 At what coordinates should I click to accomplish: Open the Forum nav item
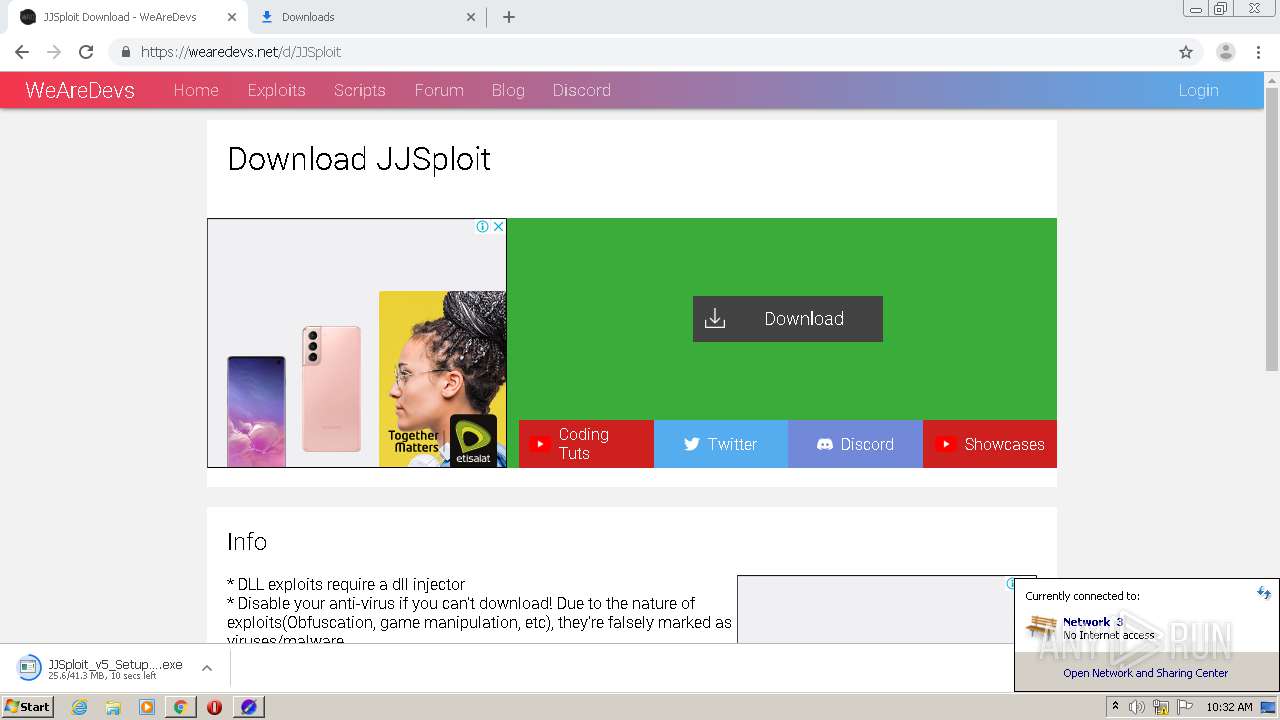coord(439,90)
